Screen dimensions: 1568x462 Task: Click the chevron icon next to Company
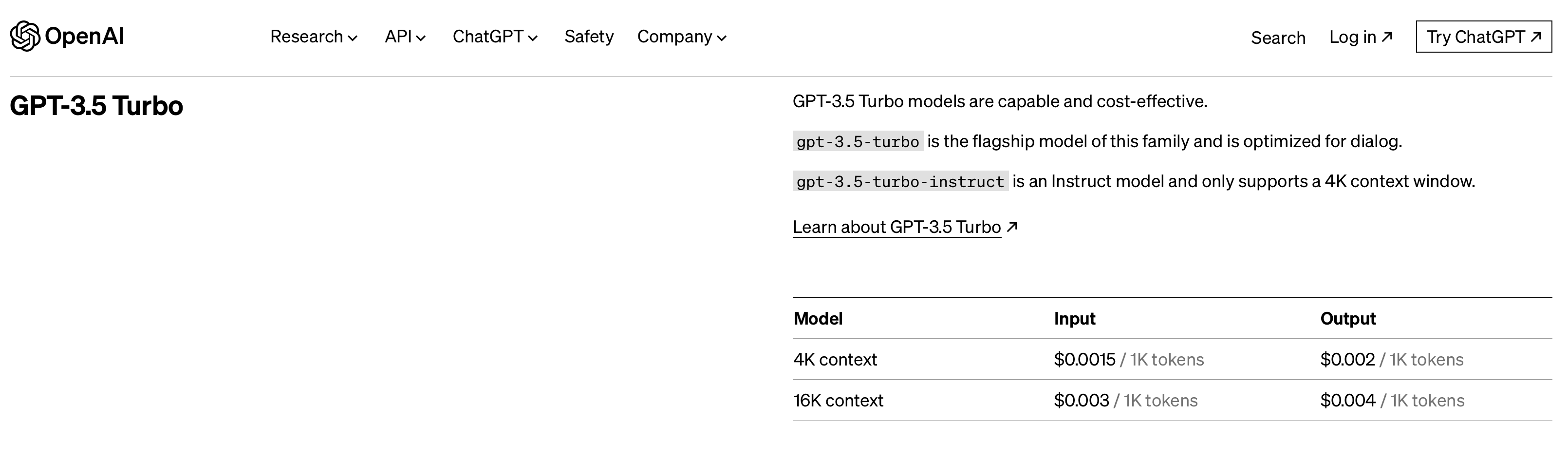[x=722, y=38]
